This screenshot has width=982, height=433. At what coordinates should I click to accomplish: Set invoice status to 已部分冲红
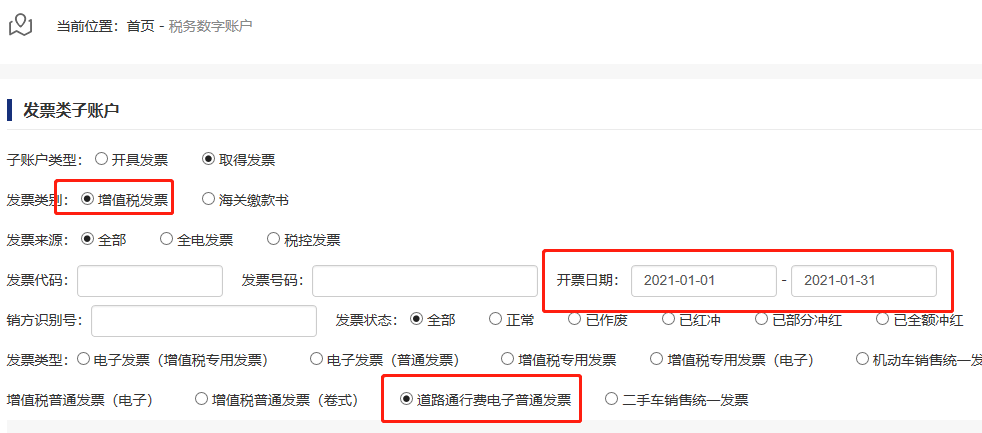coord(761,320)
